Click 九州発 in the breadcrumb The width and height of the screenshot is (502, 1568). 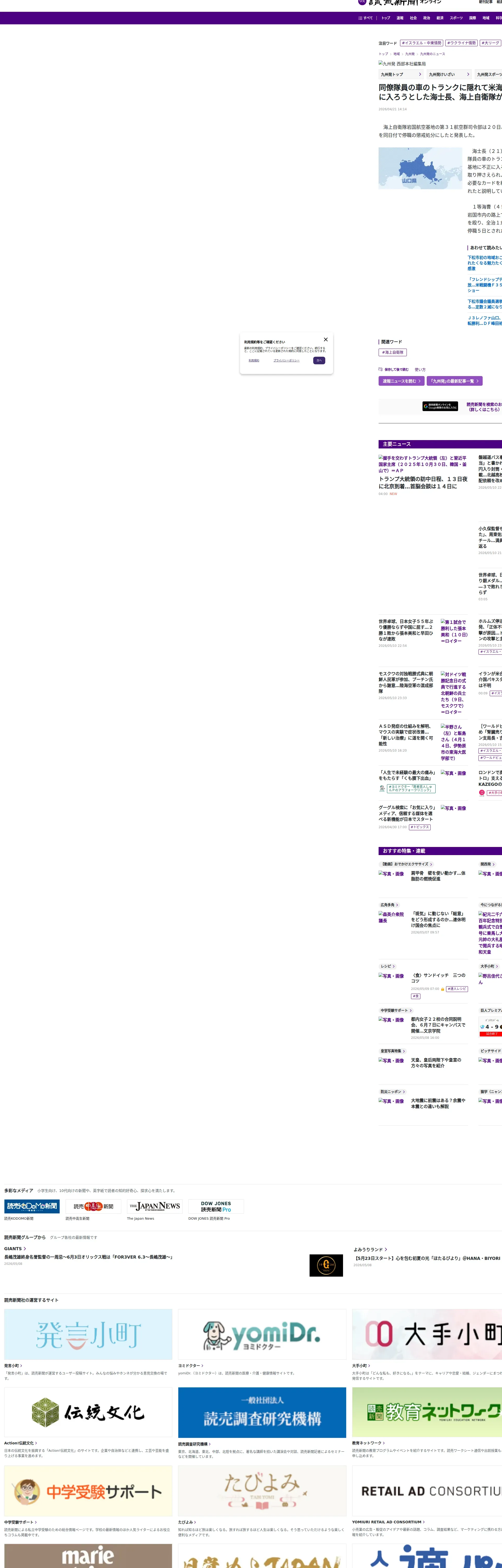(x=410, y=54)
